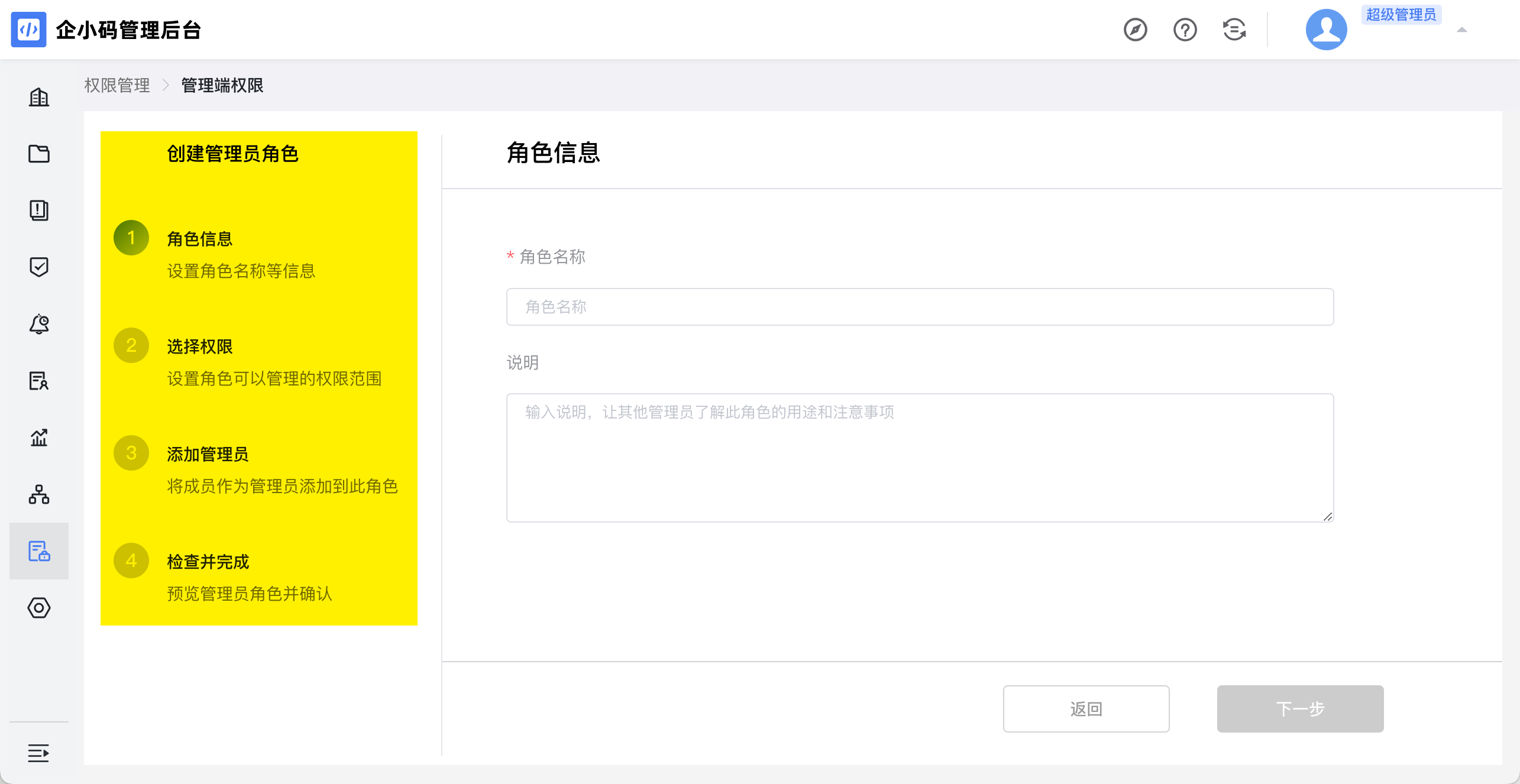Click the 下一步 button
This screenshot has height=784, width=1520.
tap(1300, 708)
